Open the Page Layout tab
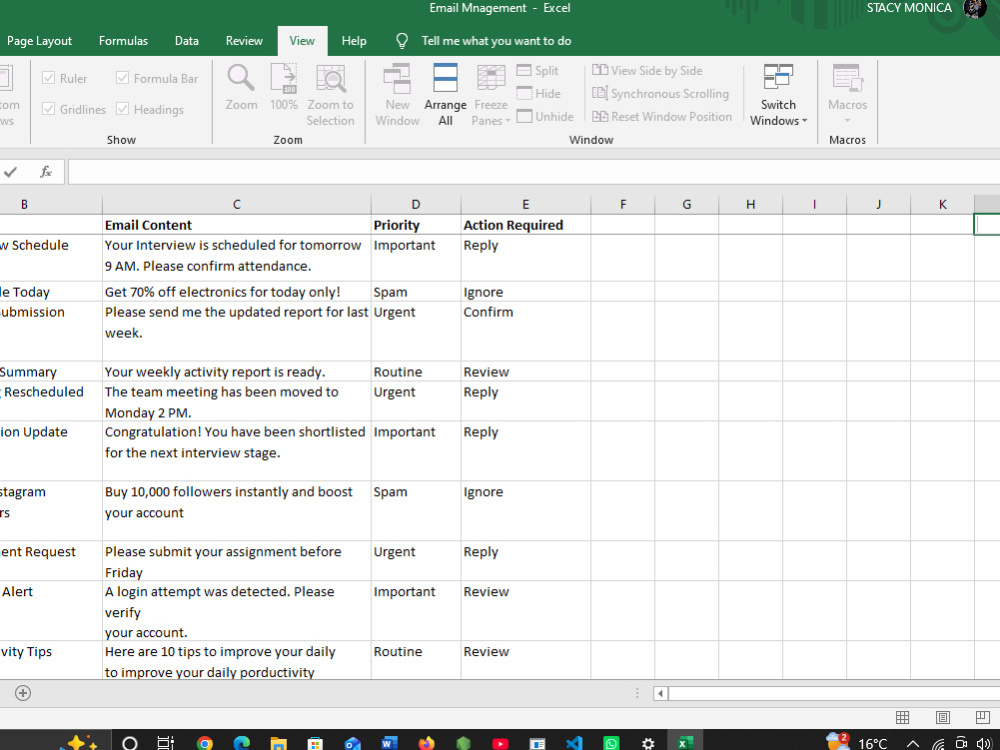The width and height of the screenshot is (1000, 750). (x=39, y=41)
